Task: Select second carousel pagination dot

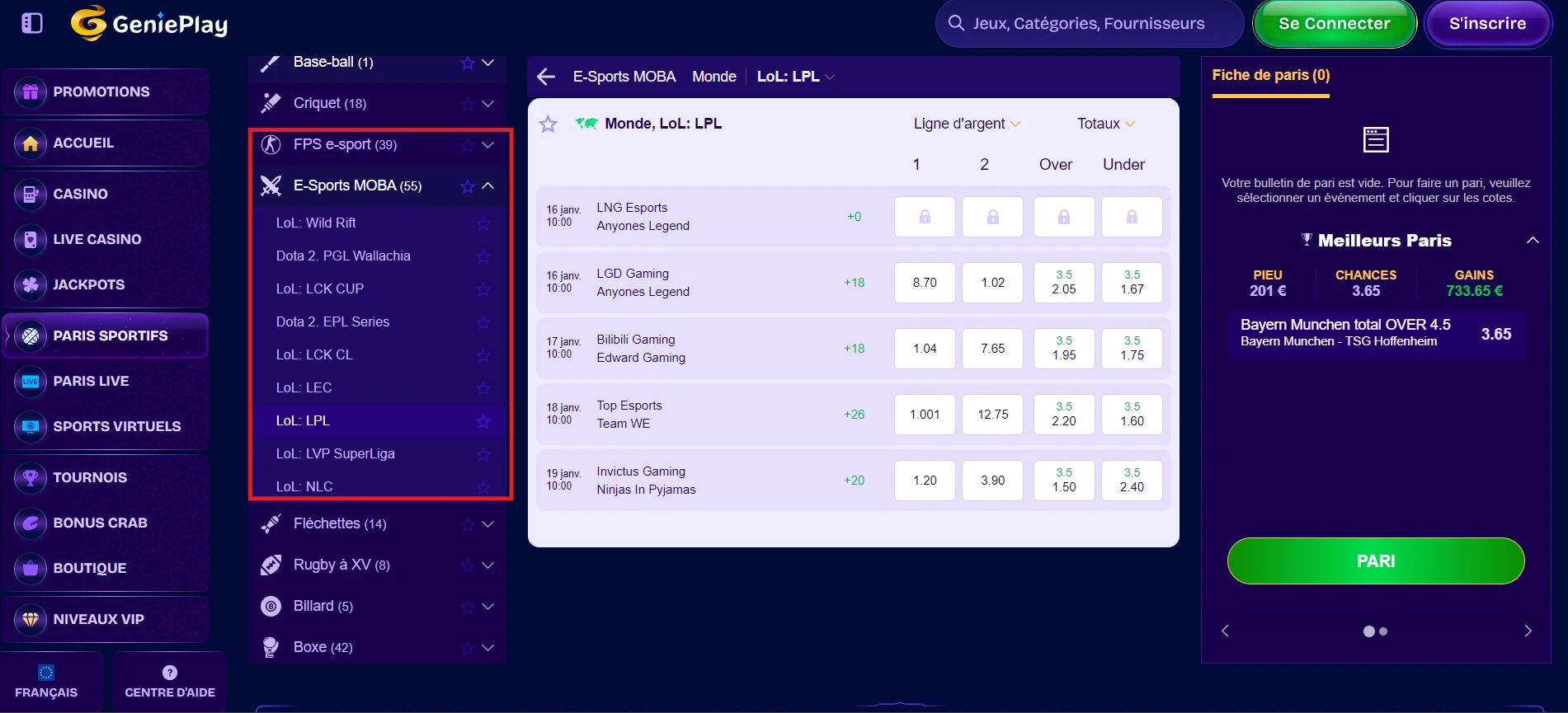Action: (x=1384, y=631)
